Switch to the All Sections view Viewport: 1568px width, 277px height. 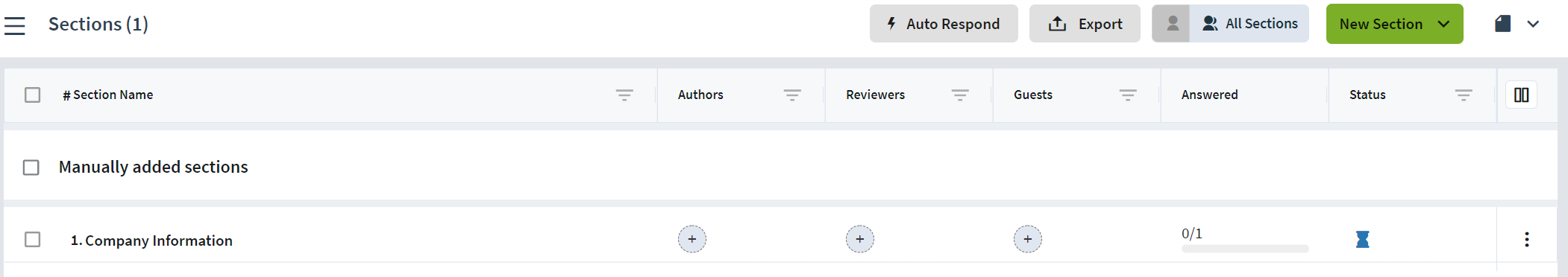click(1249, 24)
